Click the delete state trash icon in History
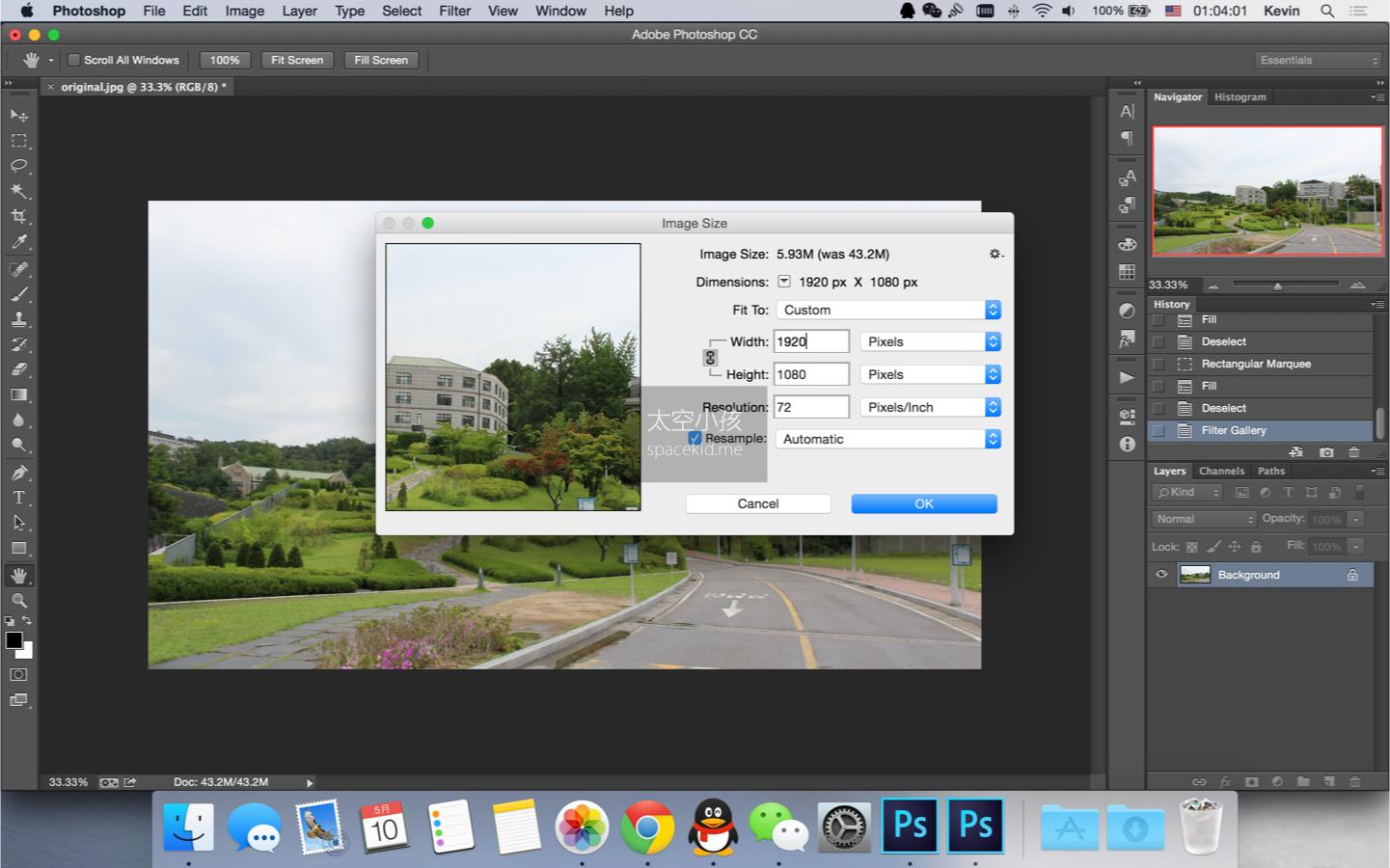Screen dimensions: 1390x868 (1353, 452)
